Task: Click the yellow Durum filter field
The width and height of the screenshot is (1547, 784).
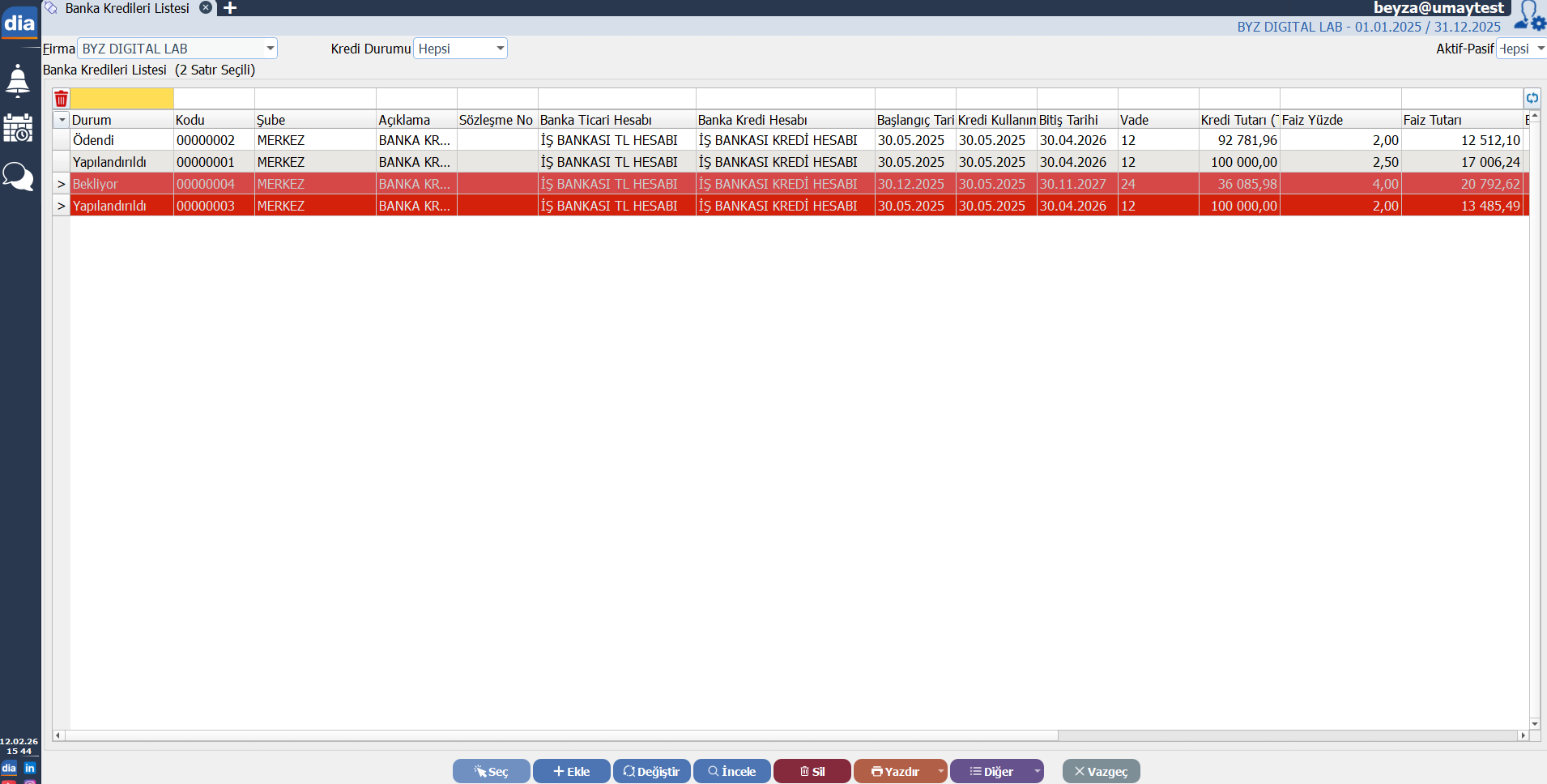Action: [122, 99]
